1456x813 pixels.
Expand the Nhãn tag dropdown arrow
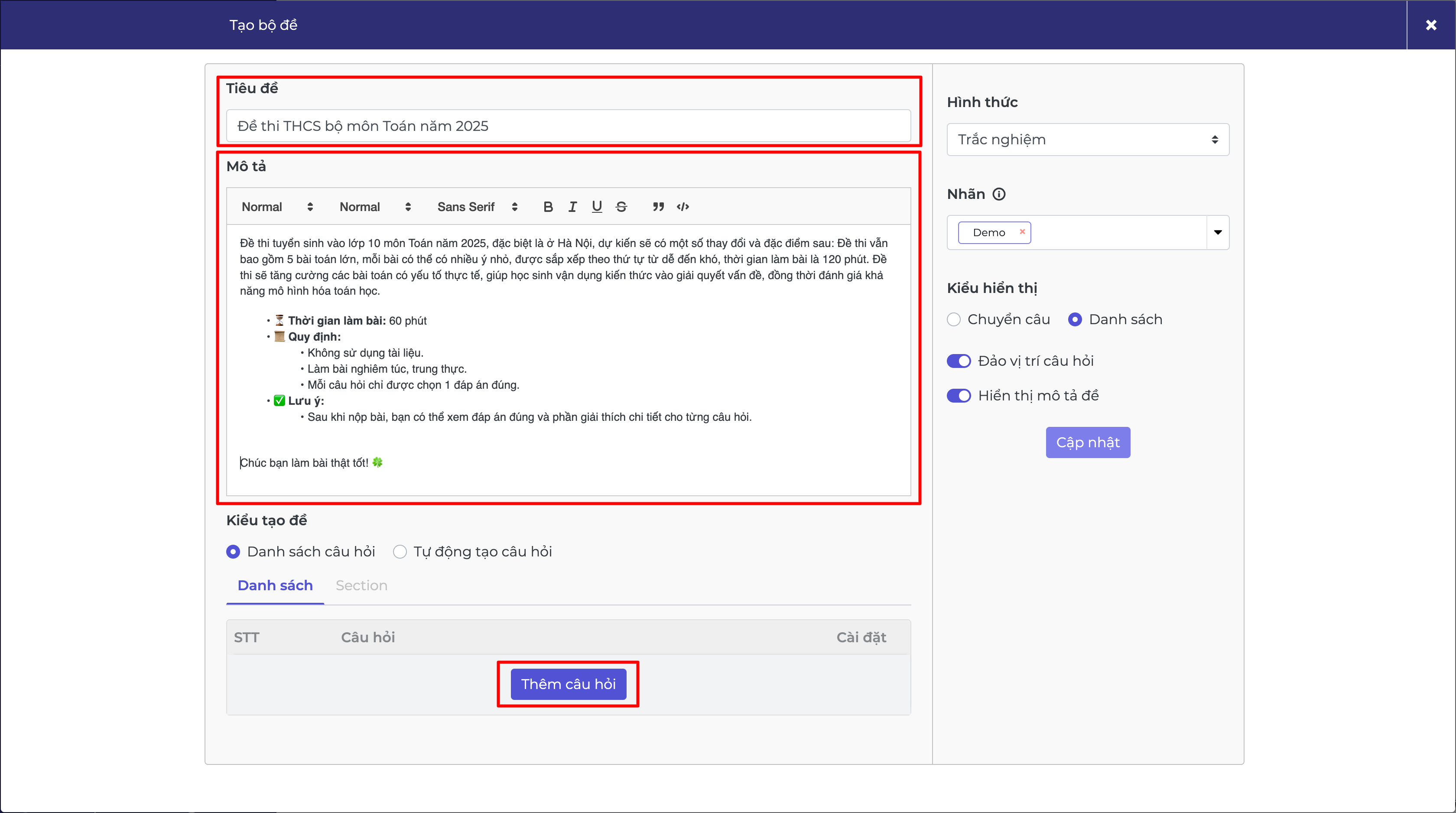pos(1218,232)
